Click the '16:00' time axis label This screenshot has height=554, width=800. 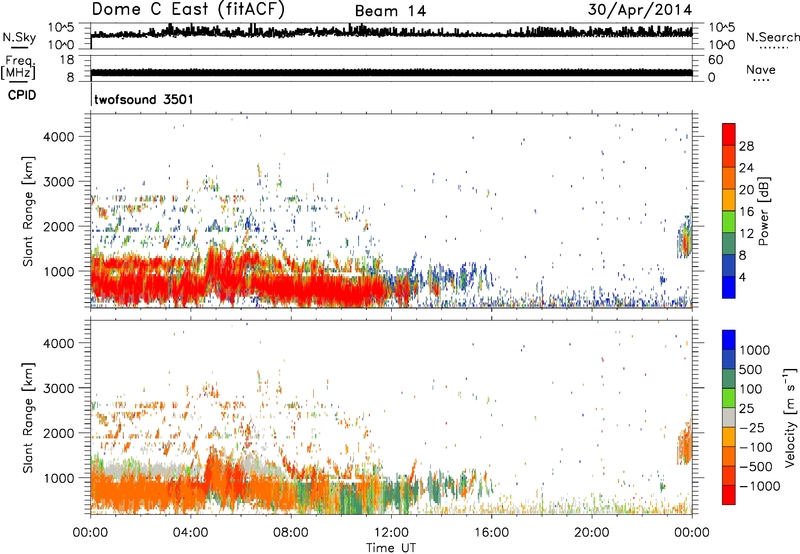tap(491, 533)
